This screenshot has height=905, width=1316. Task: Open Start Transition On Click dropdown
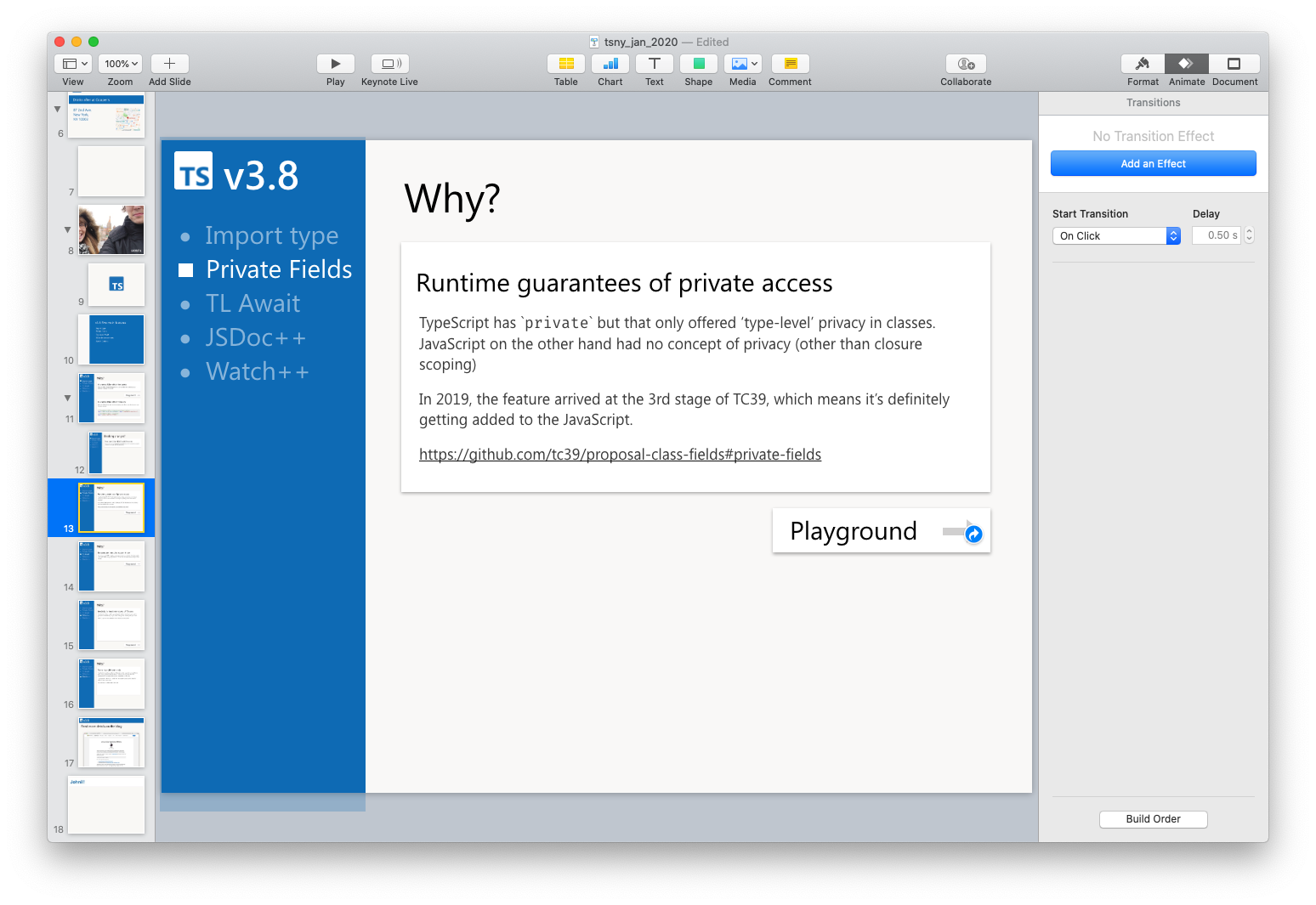click(x=1116, y=236)
